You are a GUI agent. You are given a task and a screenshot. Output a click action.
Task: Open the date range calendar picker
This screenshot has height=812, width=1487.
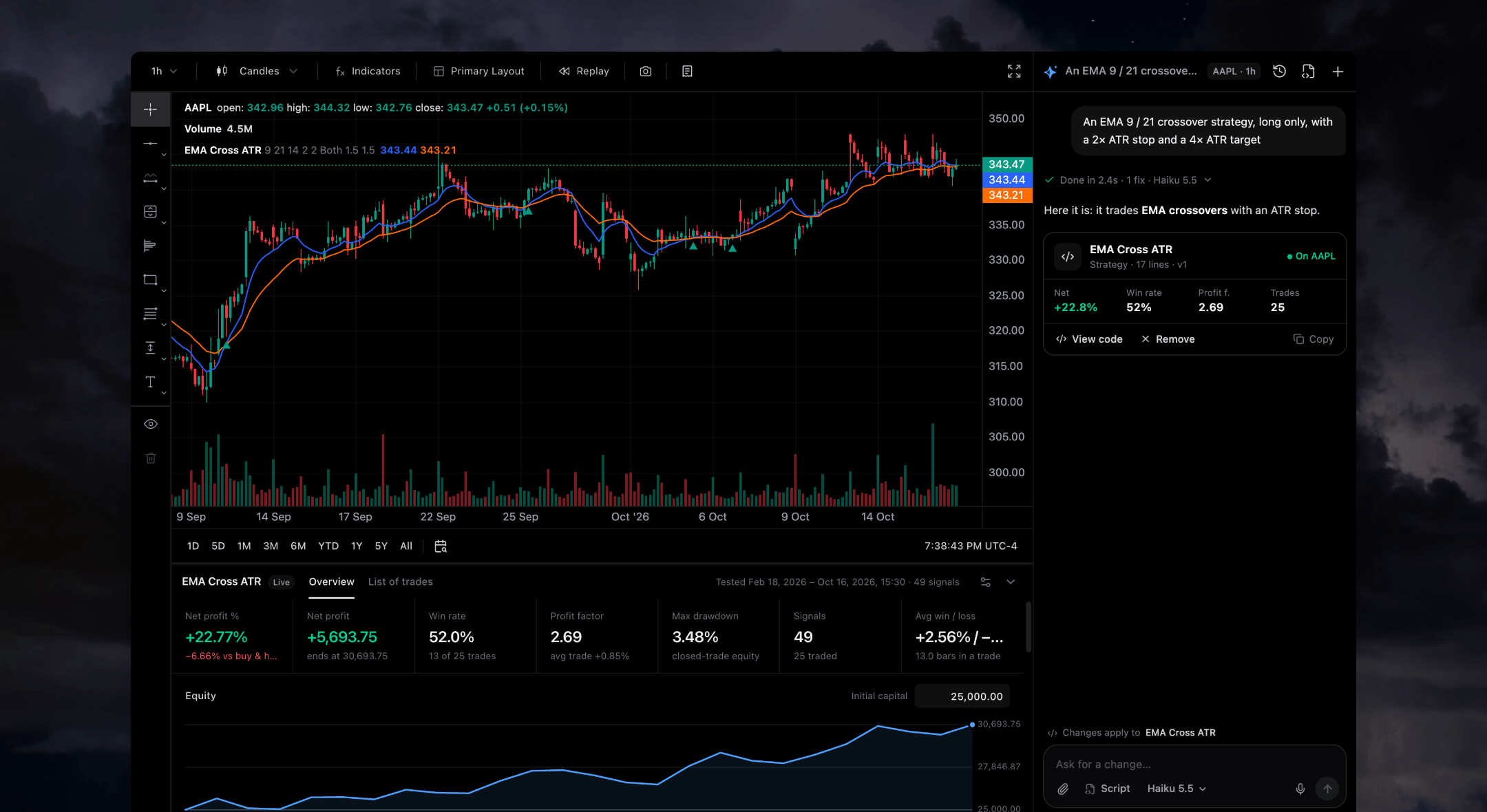[x=441, y=546]
